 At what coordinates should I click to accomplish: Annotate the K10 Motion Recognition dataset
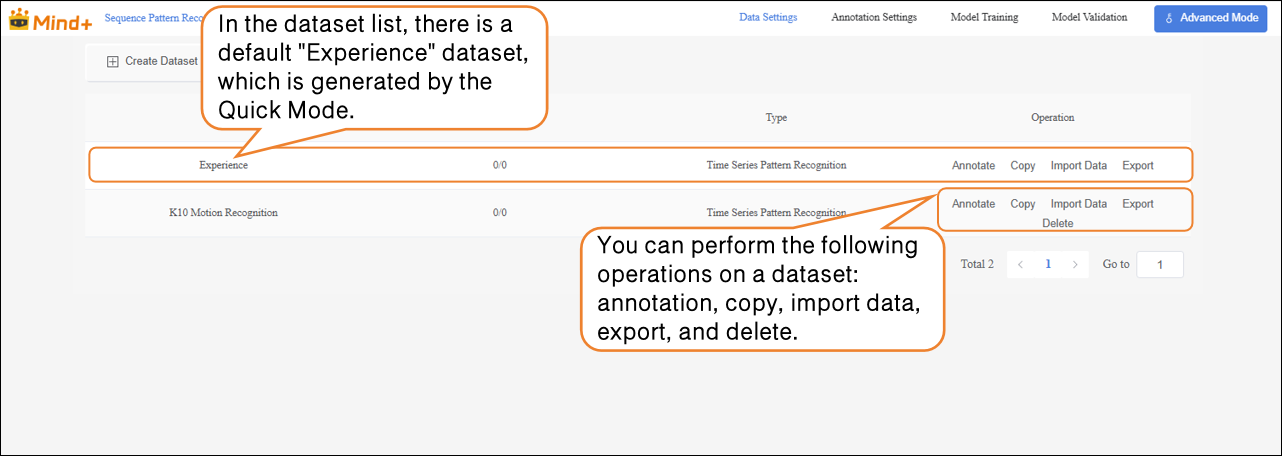point(973,204)
